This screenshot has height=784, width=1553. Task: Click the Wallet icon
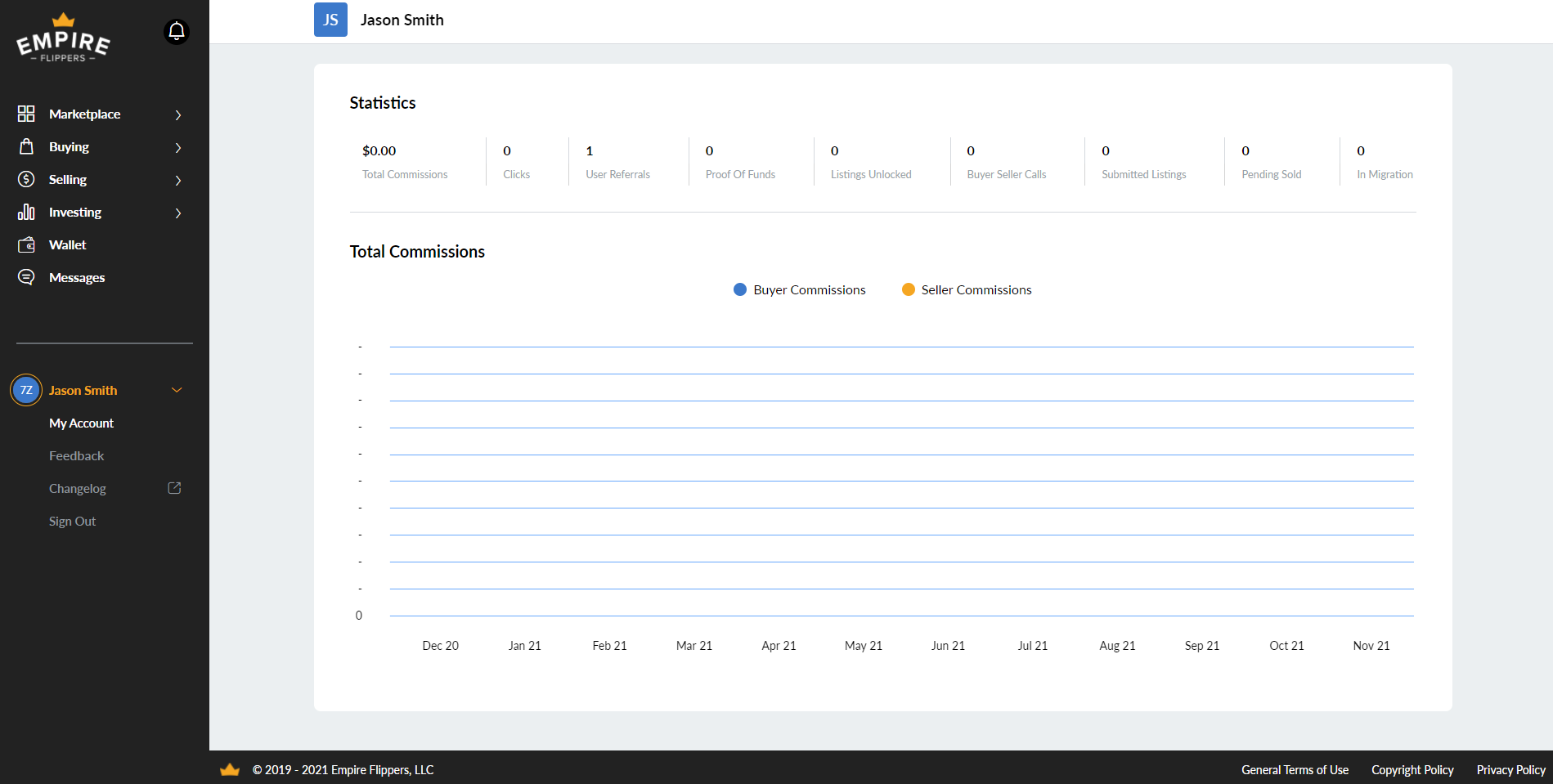[x=26, y=244]
